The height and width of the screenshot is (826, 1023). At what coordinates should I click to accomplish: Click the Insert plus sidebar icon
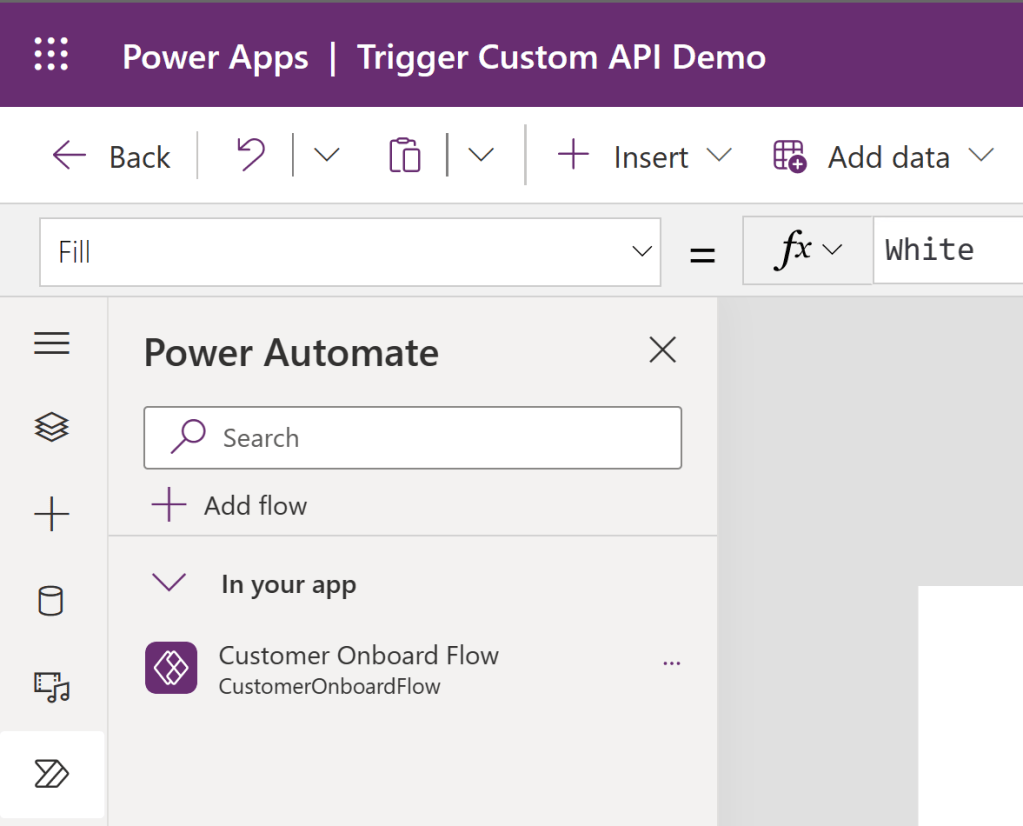52,515
